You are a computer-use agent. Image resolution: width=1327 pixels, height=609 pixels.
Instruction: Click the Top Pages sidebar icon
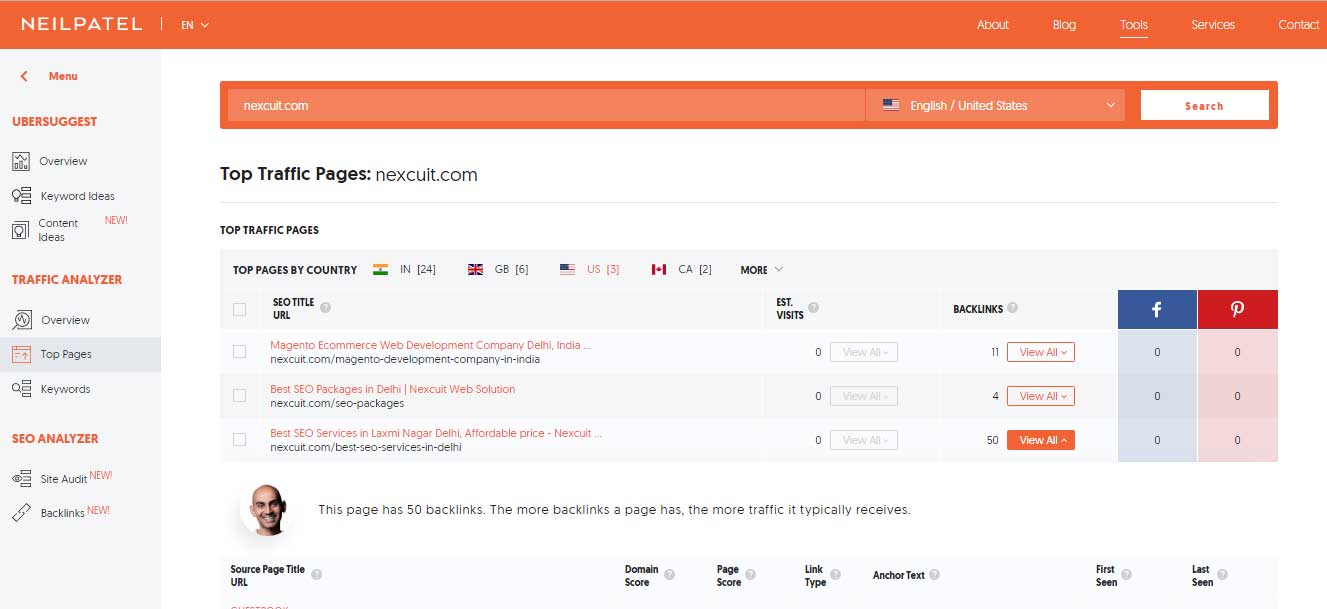(x=21, y=354)
